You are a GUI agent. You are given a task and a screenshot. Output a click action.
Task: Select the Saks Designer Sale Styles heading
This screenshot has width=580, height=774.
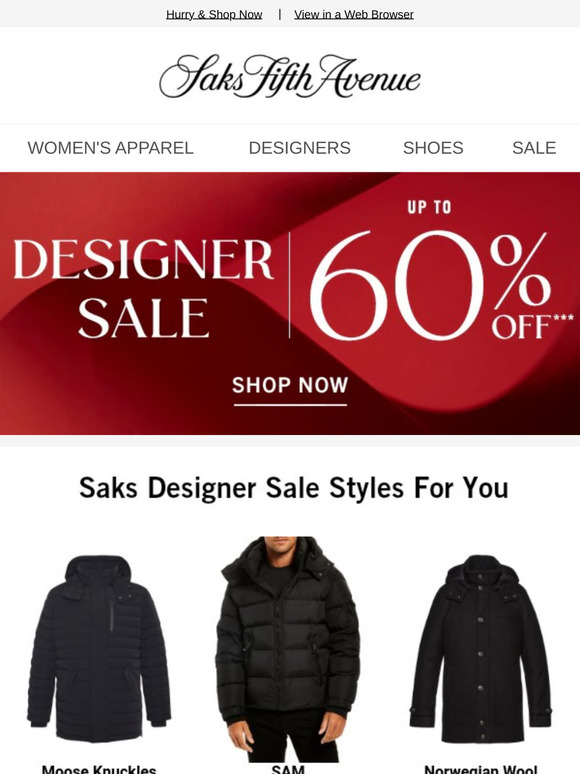[x=294, y=488]
